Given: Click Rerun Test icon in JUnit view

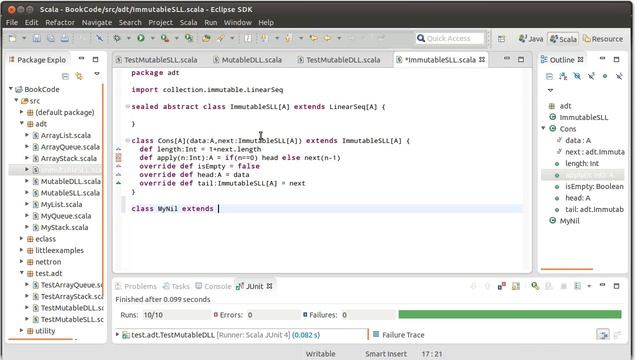Looking at the screenshot, I should tap(535, 286).
